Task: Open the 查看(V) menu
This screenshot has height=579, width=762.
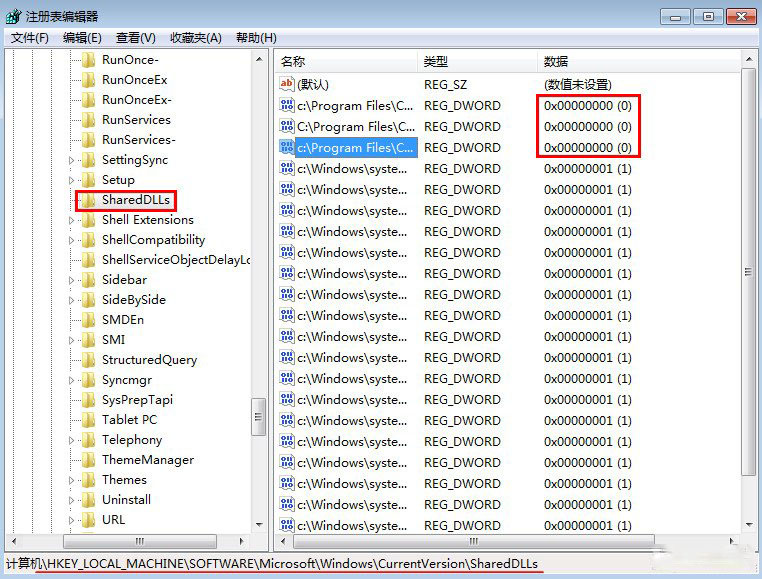Action: tap(135, 38)
